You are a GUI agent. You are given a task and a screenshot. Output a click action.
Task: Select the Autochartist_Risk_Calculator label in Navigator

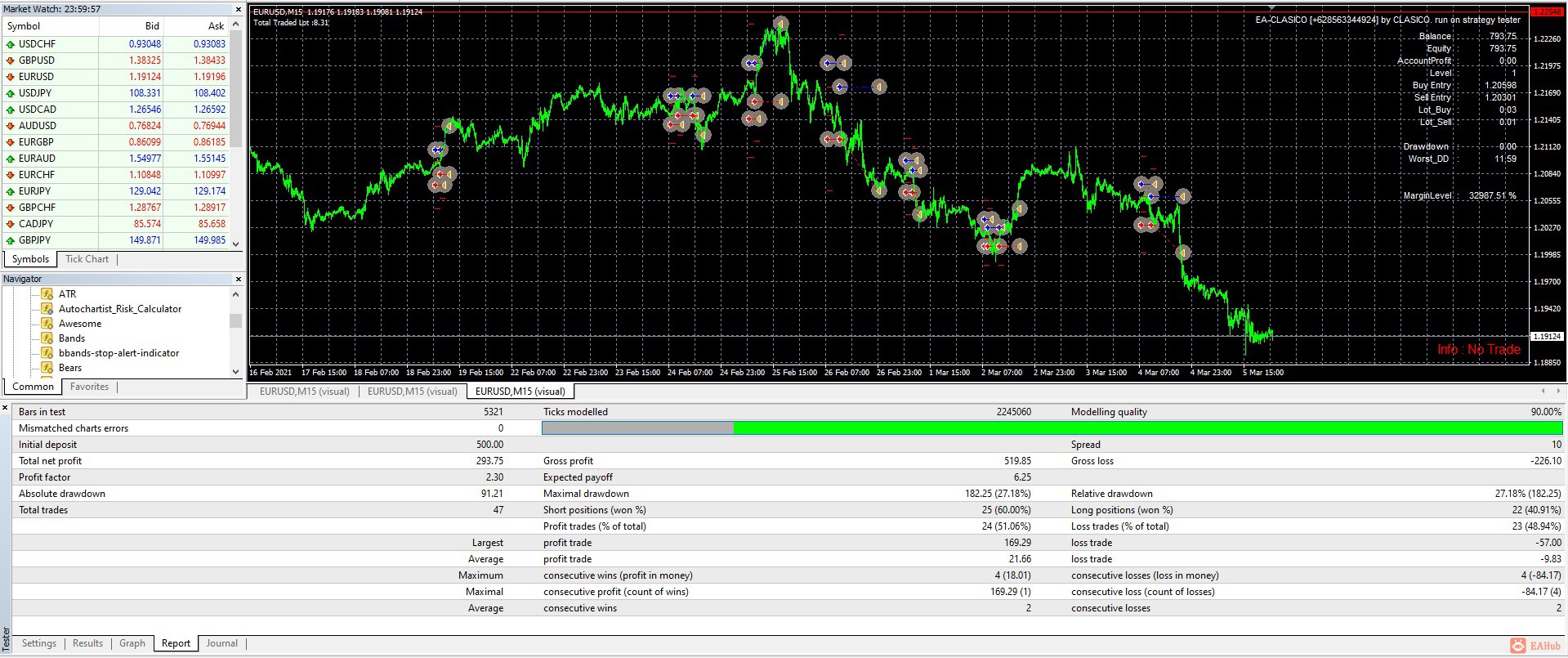click(x=120, y=309)
